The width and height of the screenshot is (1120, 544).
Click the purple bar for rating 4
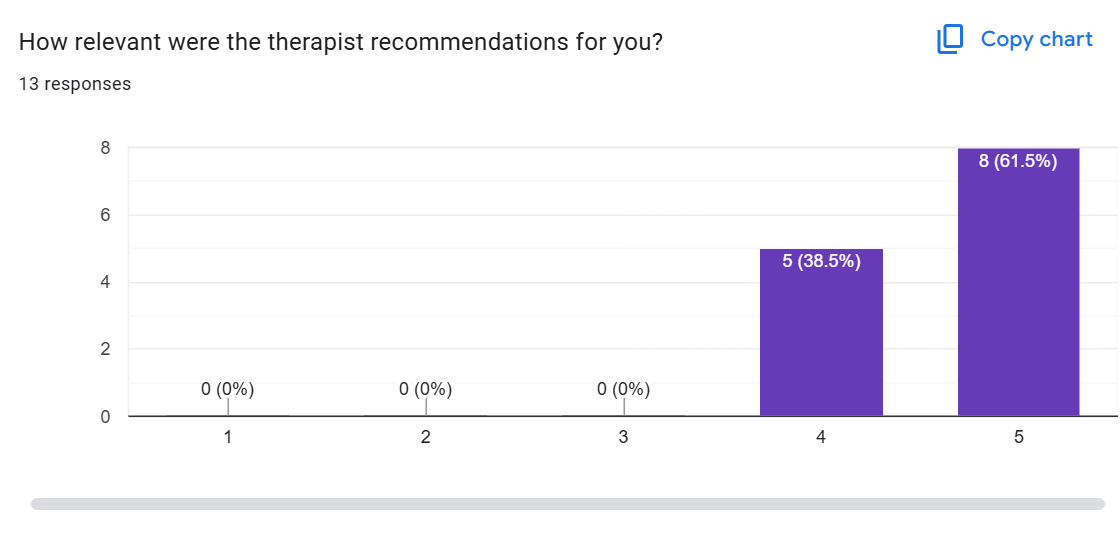821,340
